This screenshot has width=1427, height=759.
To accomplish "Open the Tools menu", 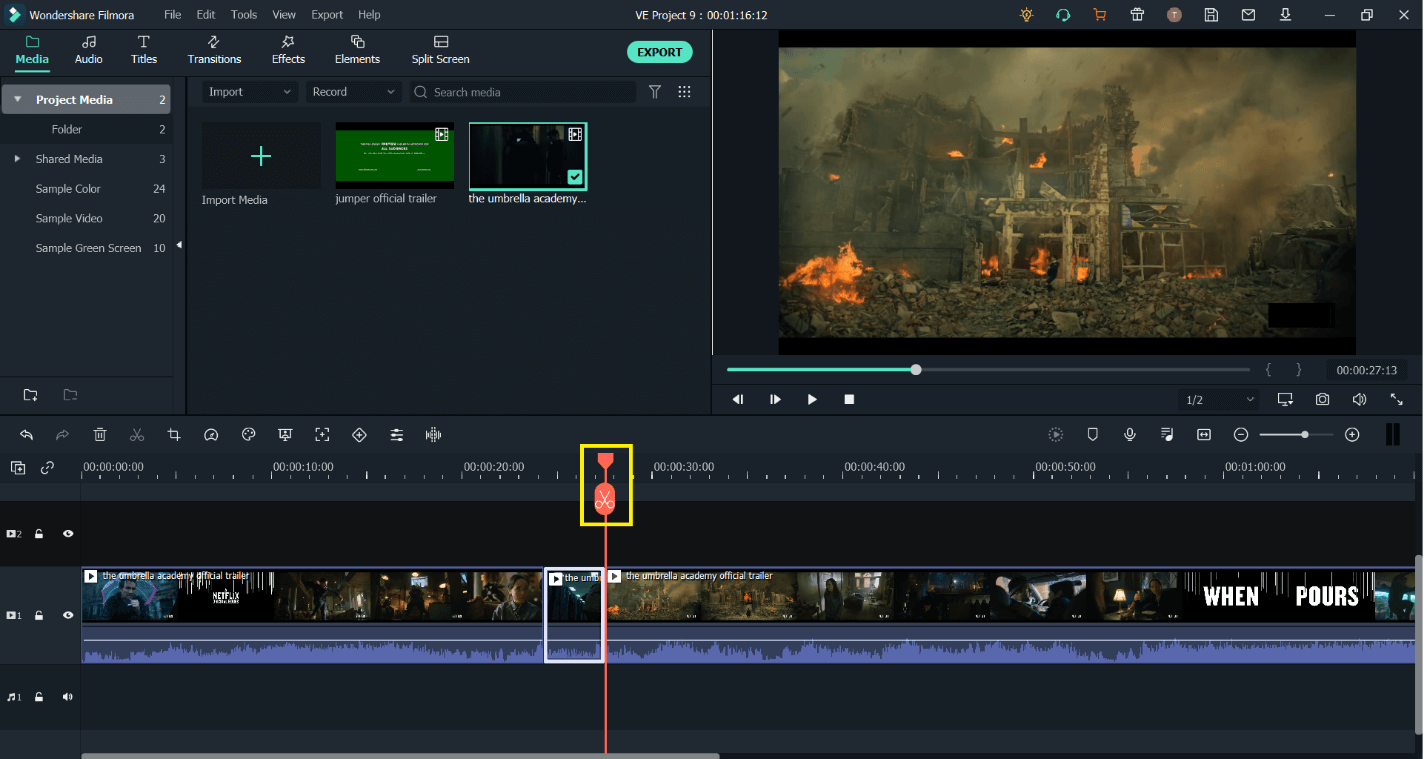I will click(x=244, y=15).
